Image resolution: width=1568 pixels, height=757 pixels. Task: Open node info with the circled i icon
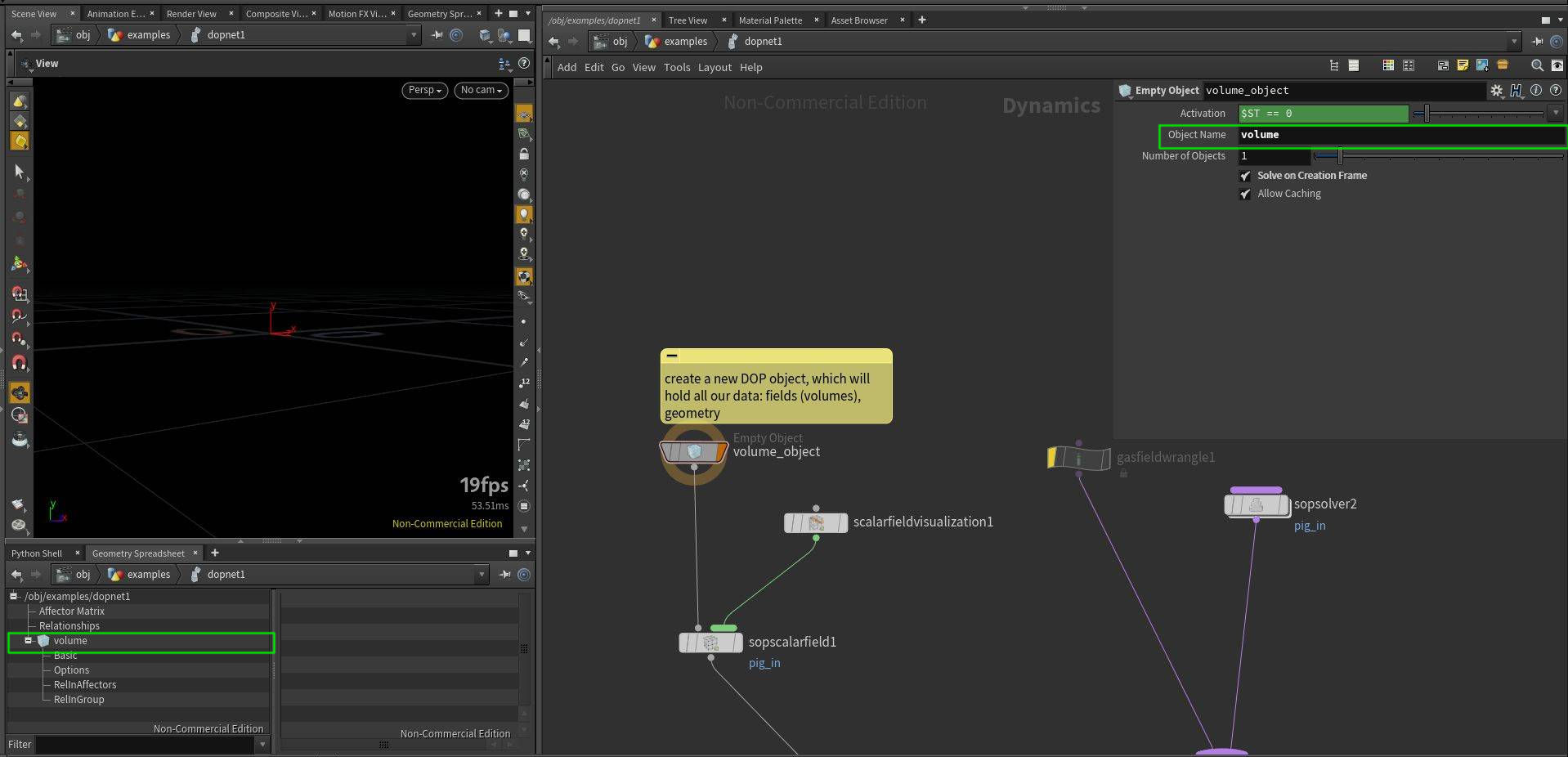1536,91
